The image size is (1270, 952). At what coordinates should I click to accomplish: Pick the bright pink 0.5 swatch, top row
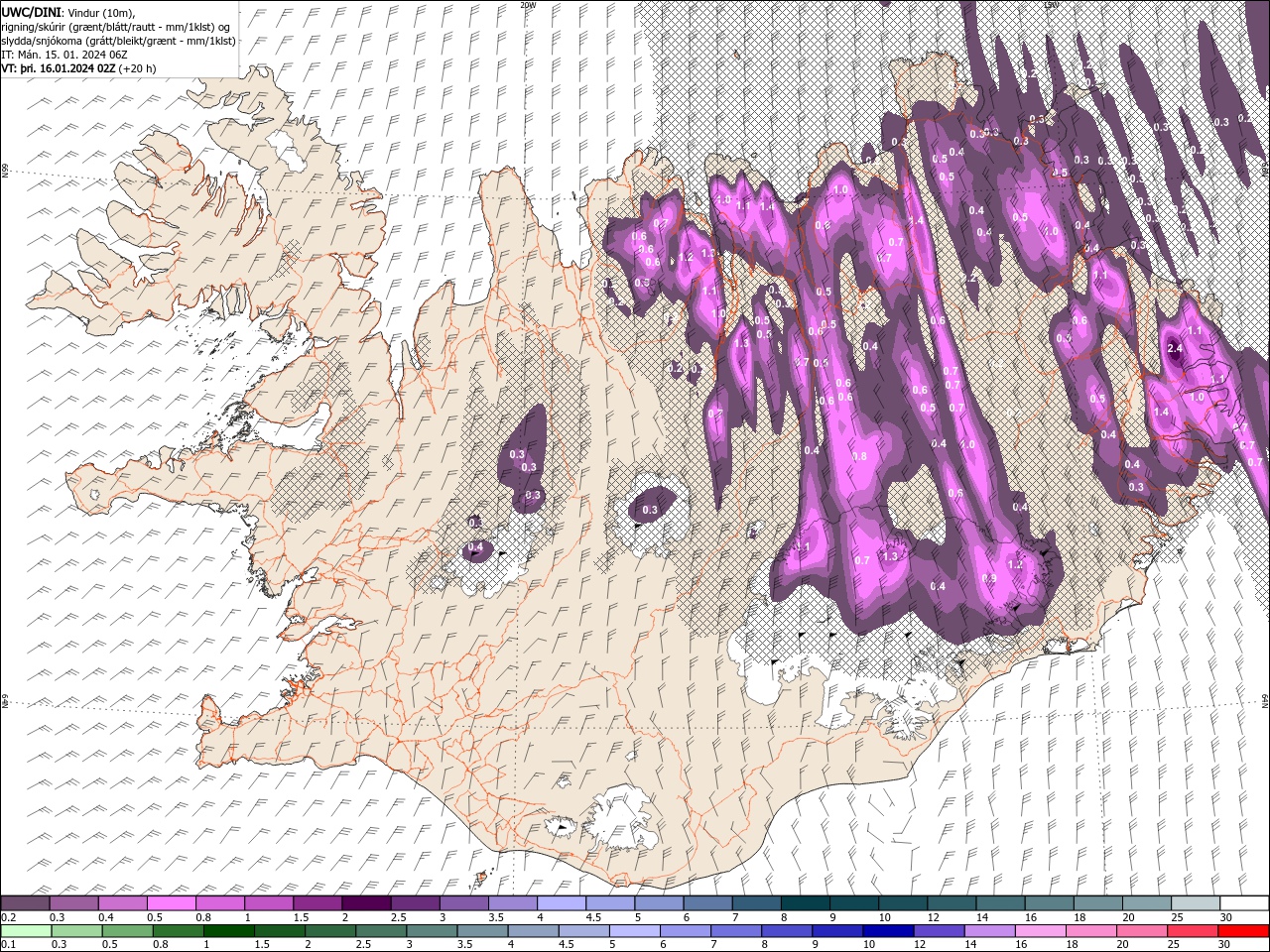[x=171, y=903]
